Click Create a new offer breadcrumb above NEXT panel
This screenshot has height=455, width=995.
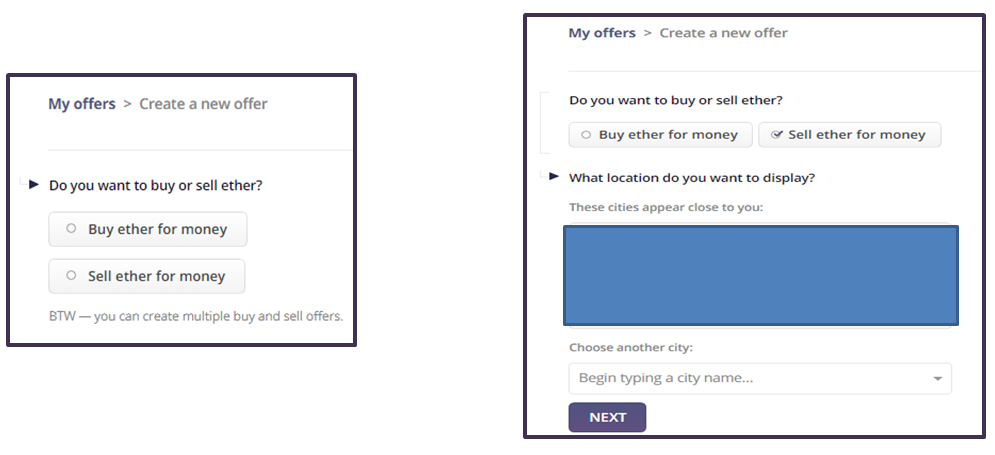[x=723, y=33]
